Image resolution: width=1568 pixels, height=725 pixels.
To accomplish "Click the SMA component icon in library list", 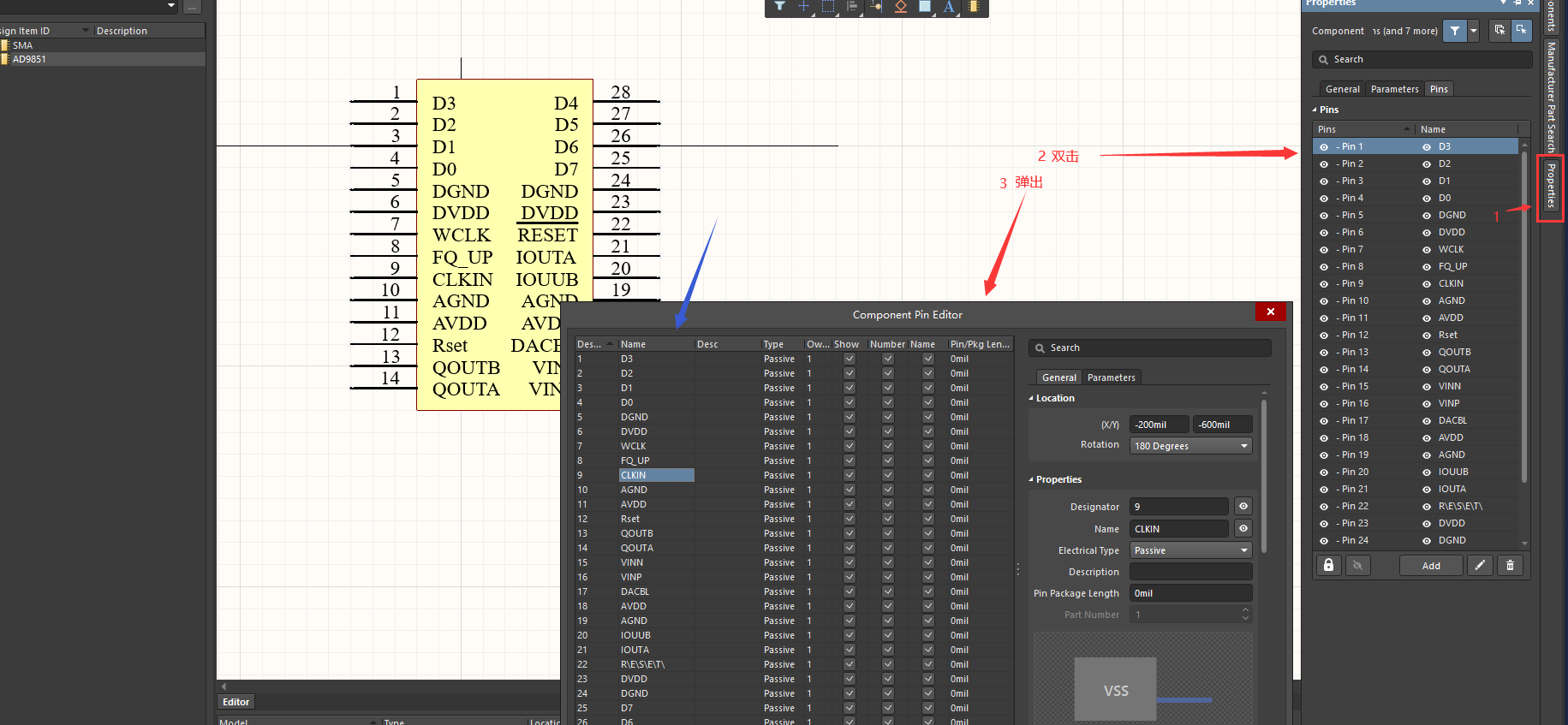I will click(4, 45).
